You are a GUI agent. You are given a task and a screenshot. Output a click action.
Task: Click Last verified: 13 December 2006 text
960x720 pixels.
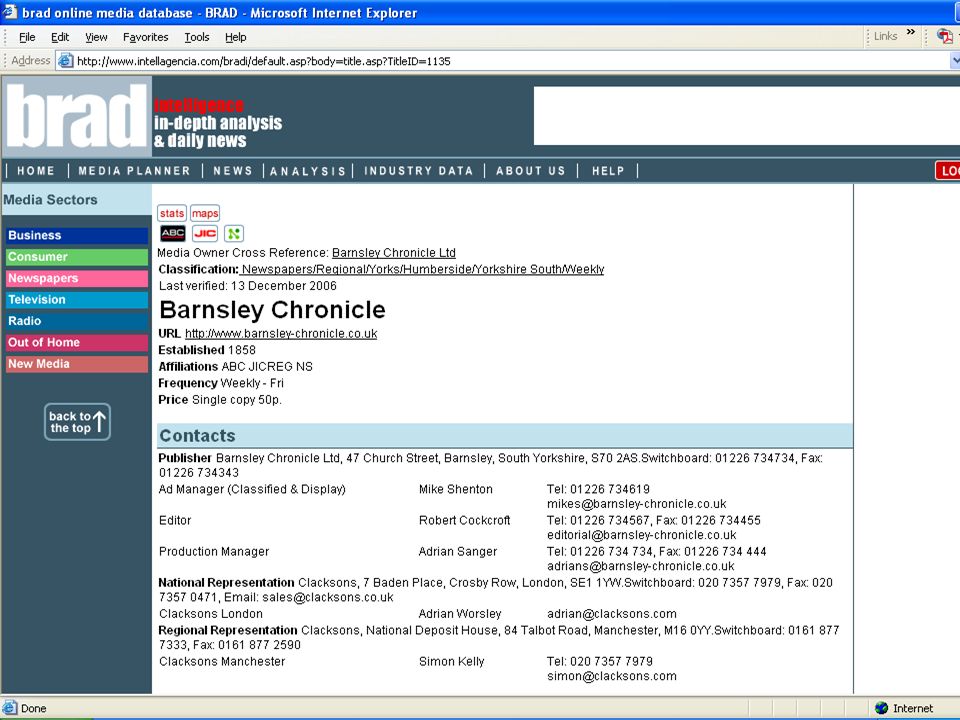247,286
